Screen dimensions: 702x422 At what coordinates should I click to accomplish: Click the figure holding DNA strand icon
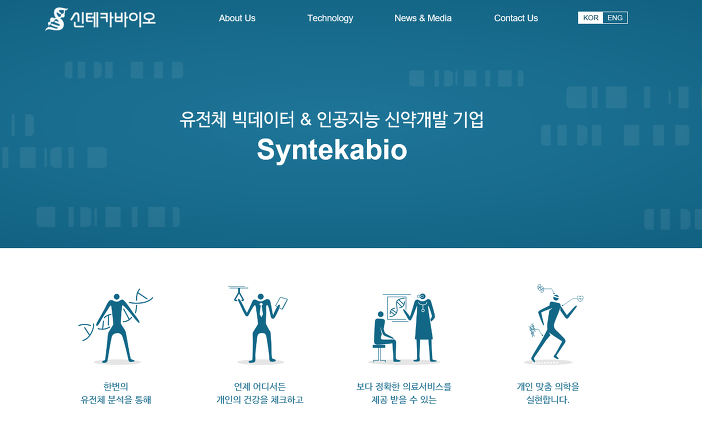tap(116, 327)
